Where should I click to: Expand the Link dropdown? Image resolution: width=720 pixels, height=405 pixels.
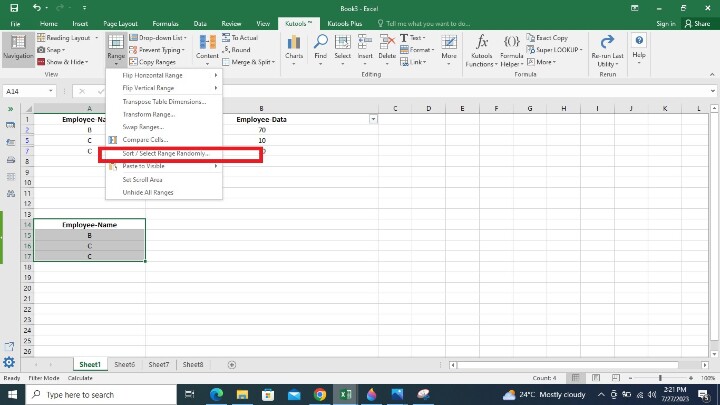tap(424, 62)
